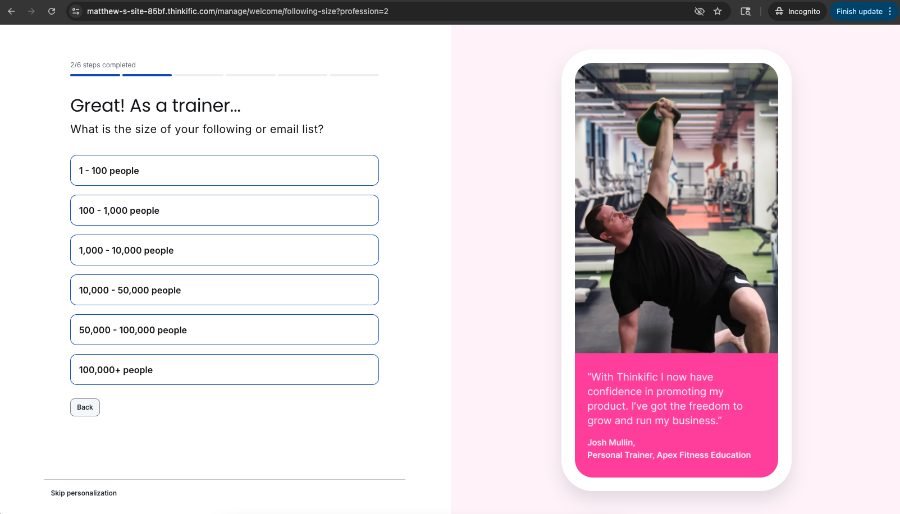The width and height of the screenshot is (900, 514).
Task: Go back with the browser back arrow
Action: pos(11,11)
